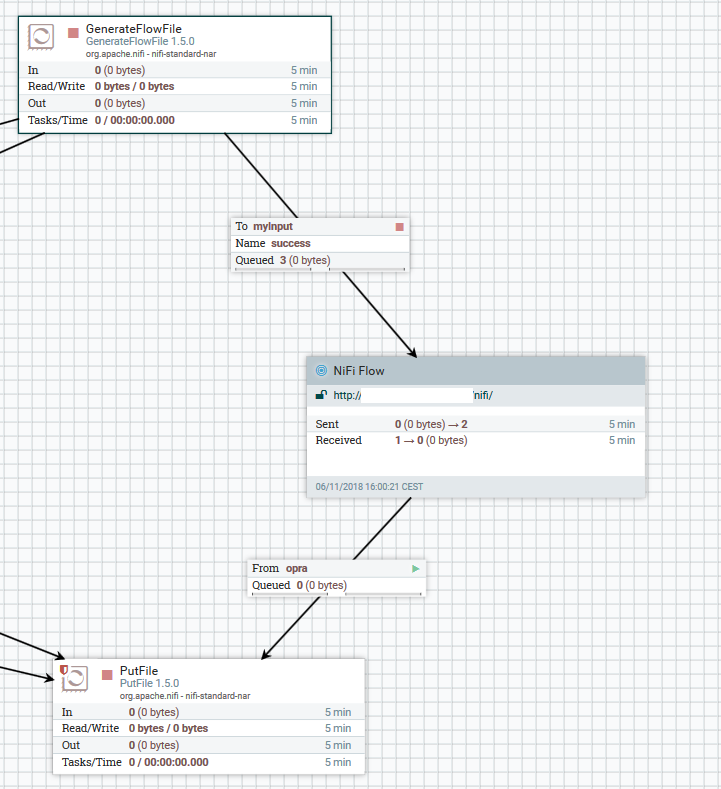Click the queue fill bar under opra connection
This screenshot has width=721, height=789.
click(337, 594)
